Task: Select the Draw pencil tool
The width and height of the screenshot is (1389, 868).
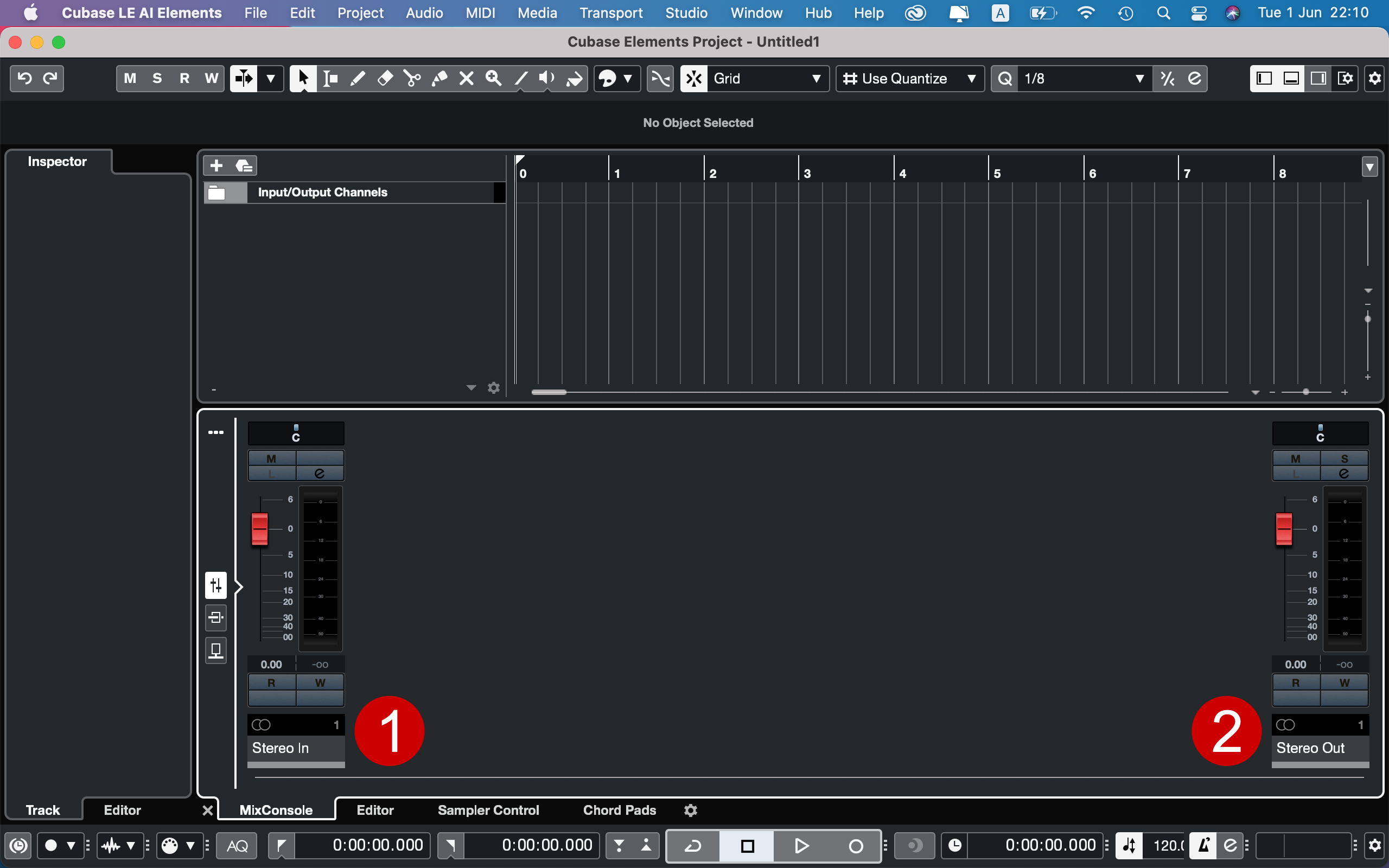Action: click(x=358, y=78)
